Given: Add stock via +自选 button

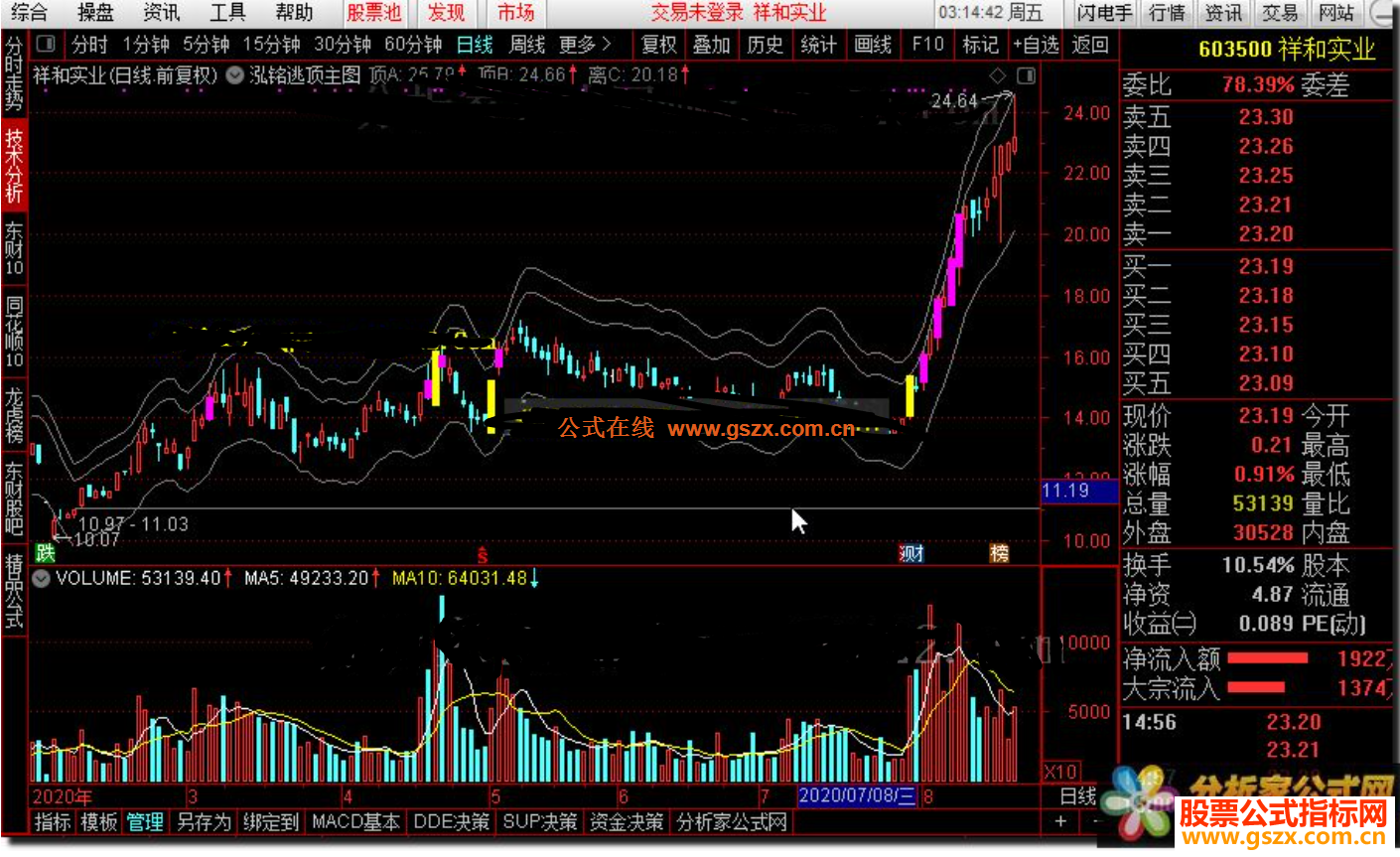Looking at the screenshot, I should click(1036, 45).
